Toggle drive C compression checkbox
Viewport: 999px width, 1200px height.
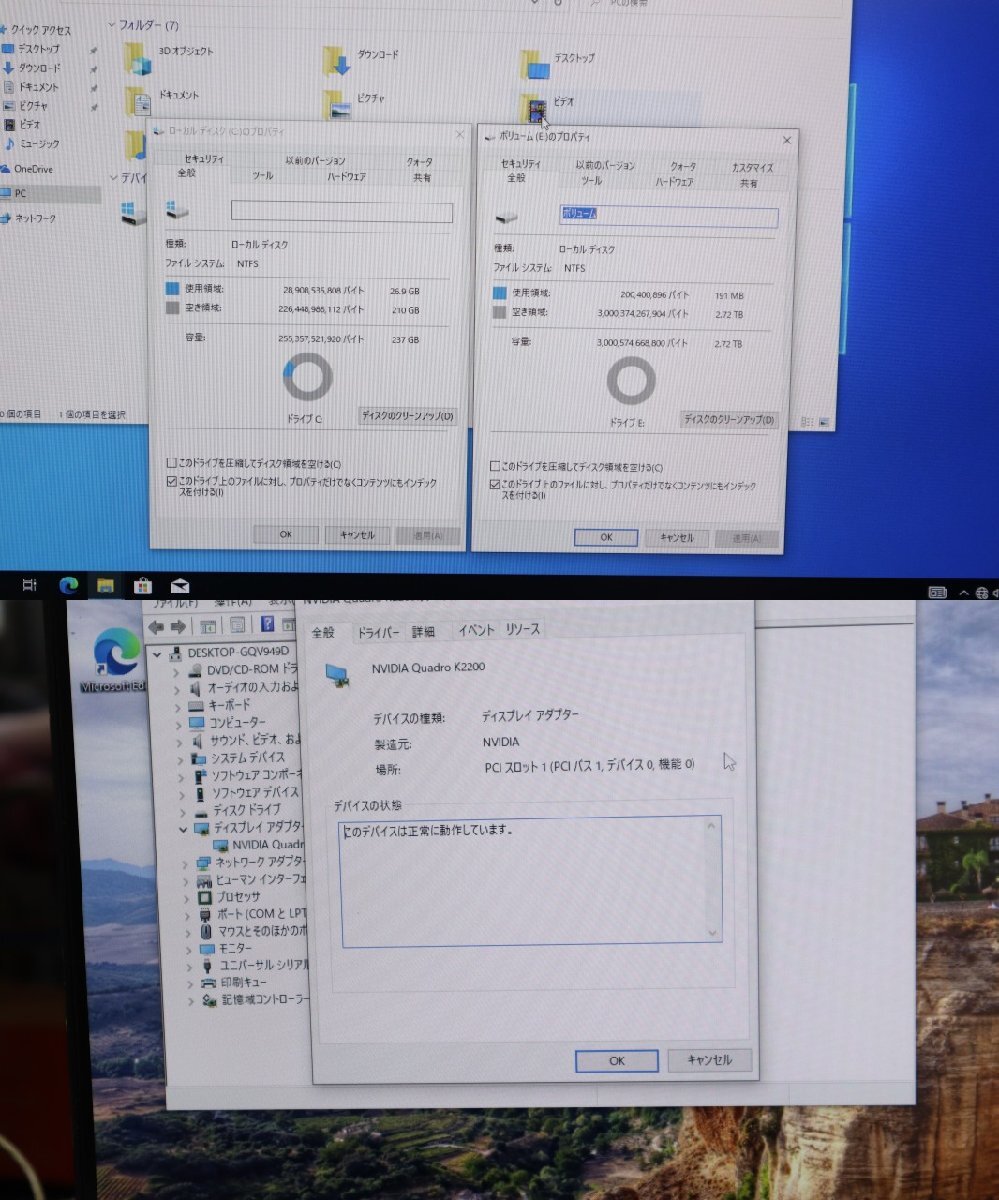coord(171,463)
